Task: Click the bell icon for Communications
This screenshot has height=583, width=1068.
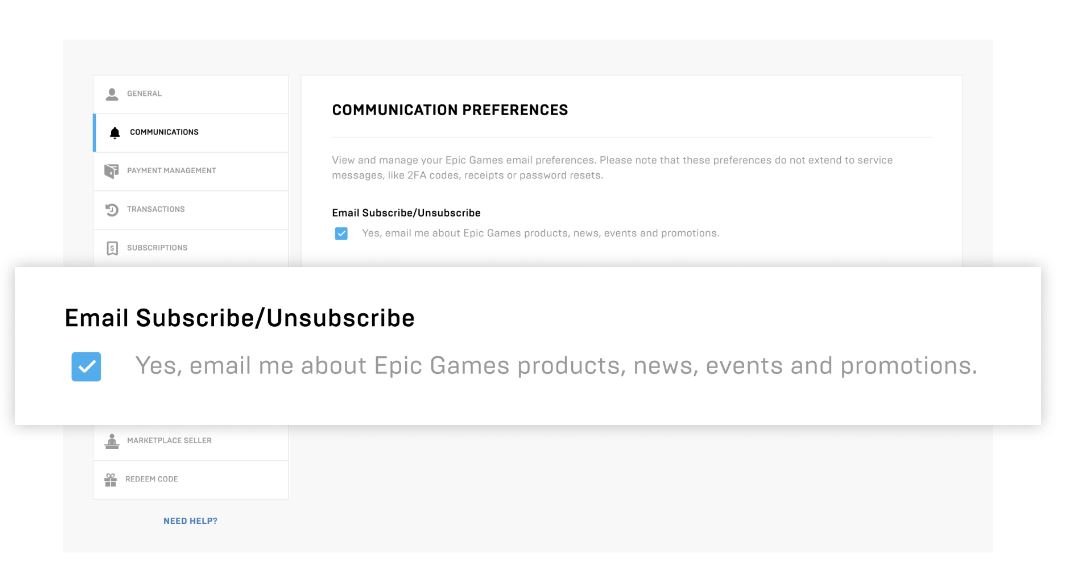Action: tap(114, 133)
